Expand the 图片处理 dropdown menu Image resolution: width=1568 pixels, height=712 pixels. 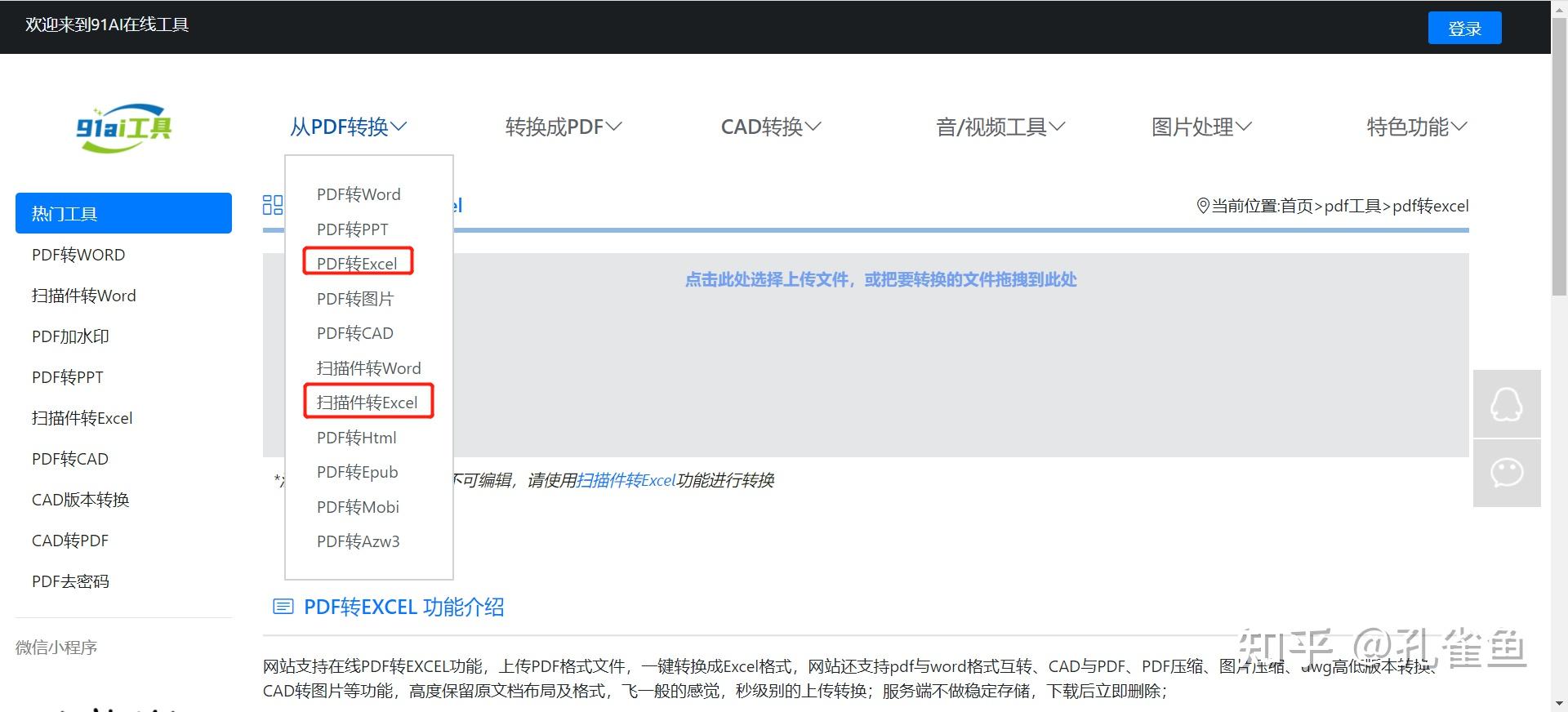(x=1201, y=127)
